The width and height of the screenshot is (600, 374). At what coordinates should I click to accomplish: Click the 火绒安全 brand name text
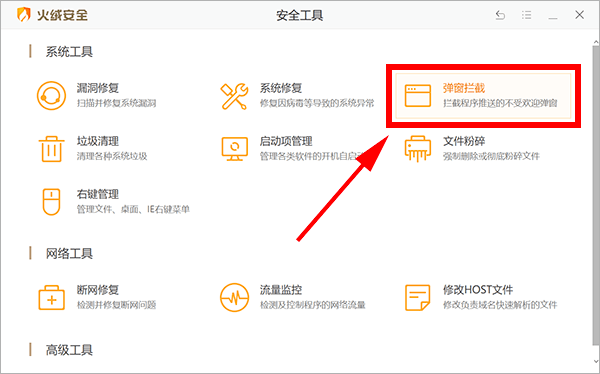click(62, 15)
